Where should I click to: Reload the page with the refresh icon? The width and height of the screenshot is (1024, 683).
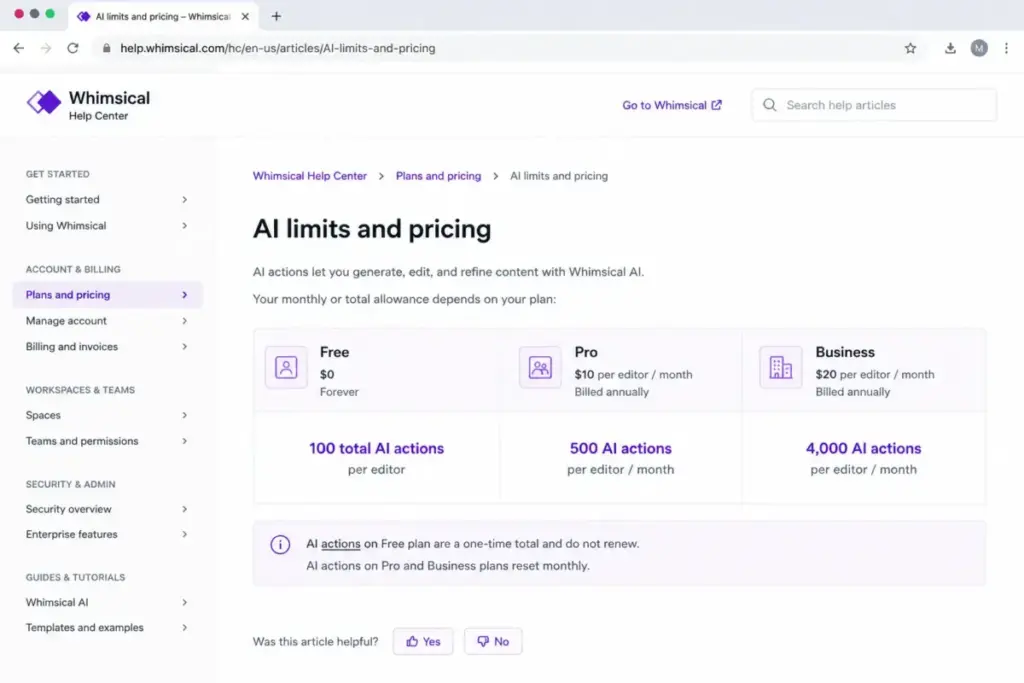coord(73,48)
